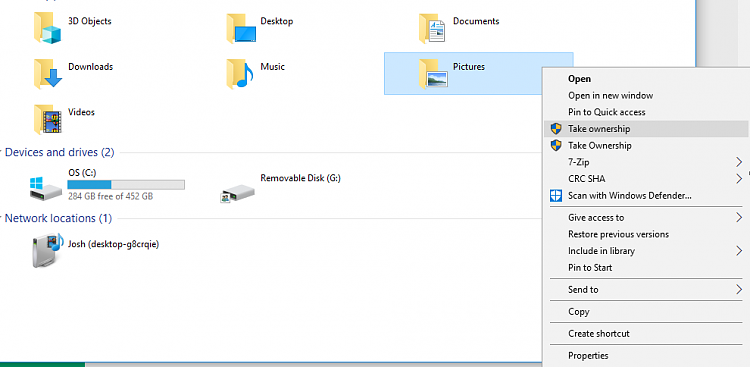Select the Music folder icon

click(x=240, y=74)
